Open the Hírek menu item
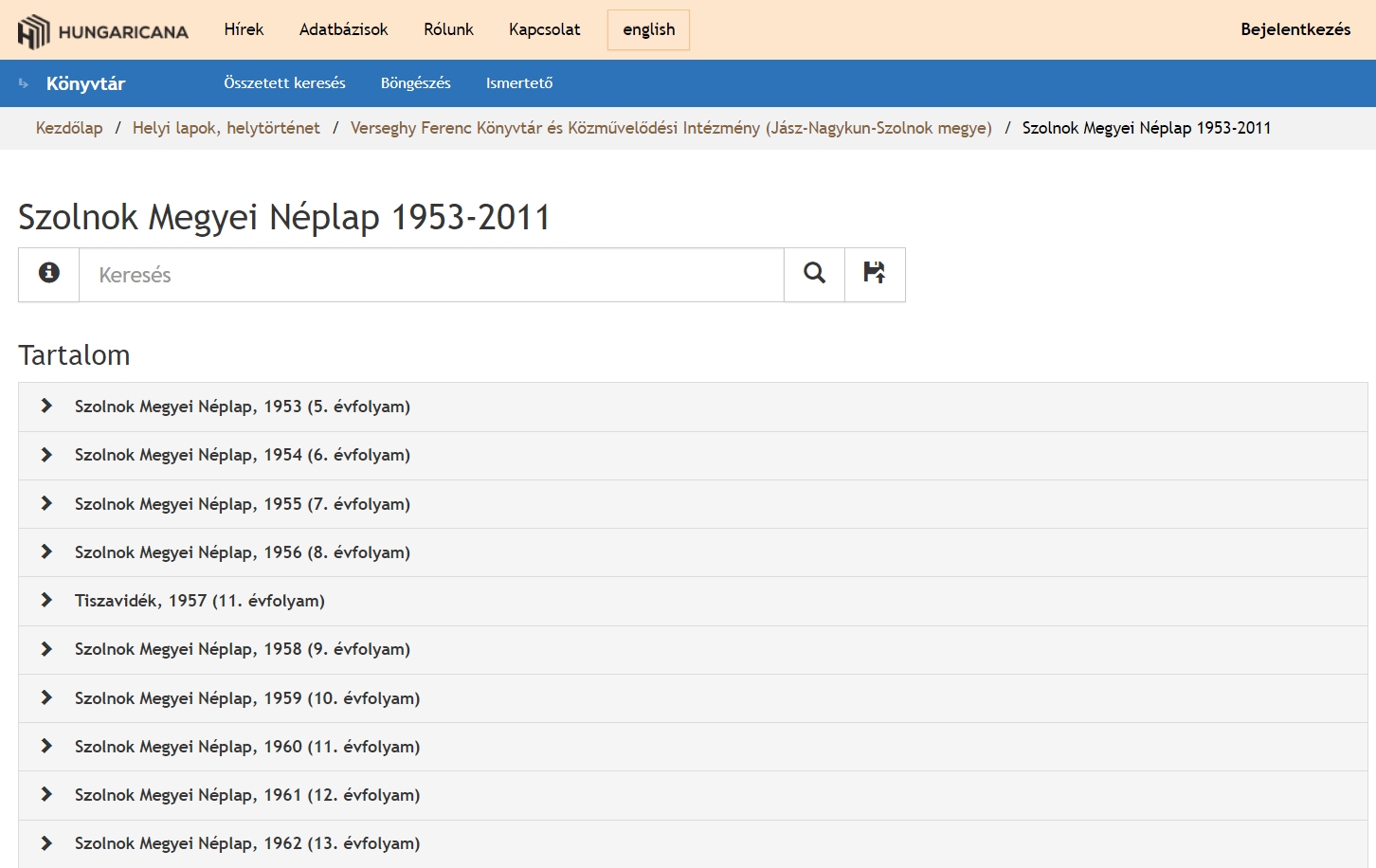Viewport: 1376px width, 868px height. [x=244, y=29]
